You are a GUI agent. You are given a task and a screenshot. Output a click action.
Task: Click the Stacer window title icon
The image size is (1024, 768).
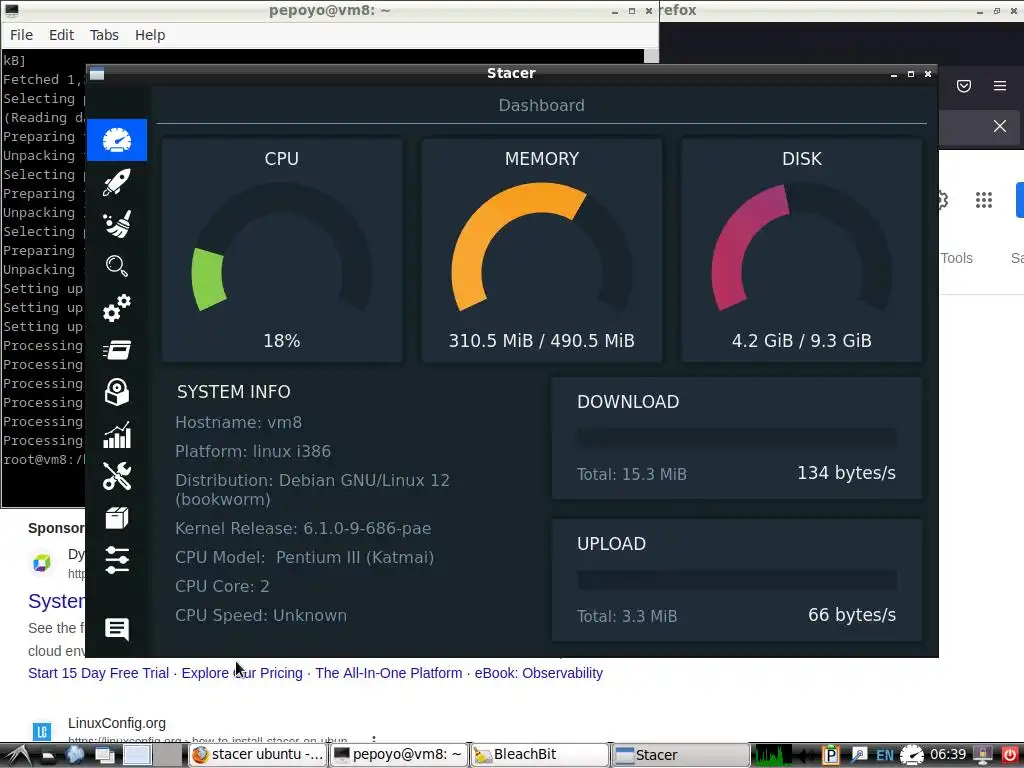click(x=97, y=74)
